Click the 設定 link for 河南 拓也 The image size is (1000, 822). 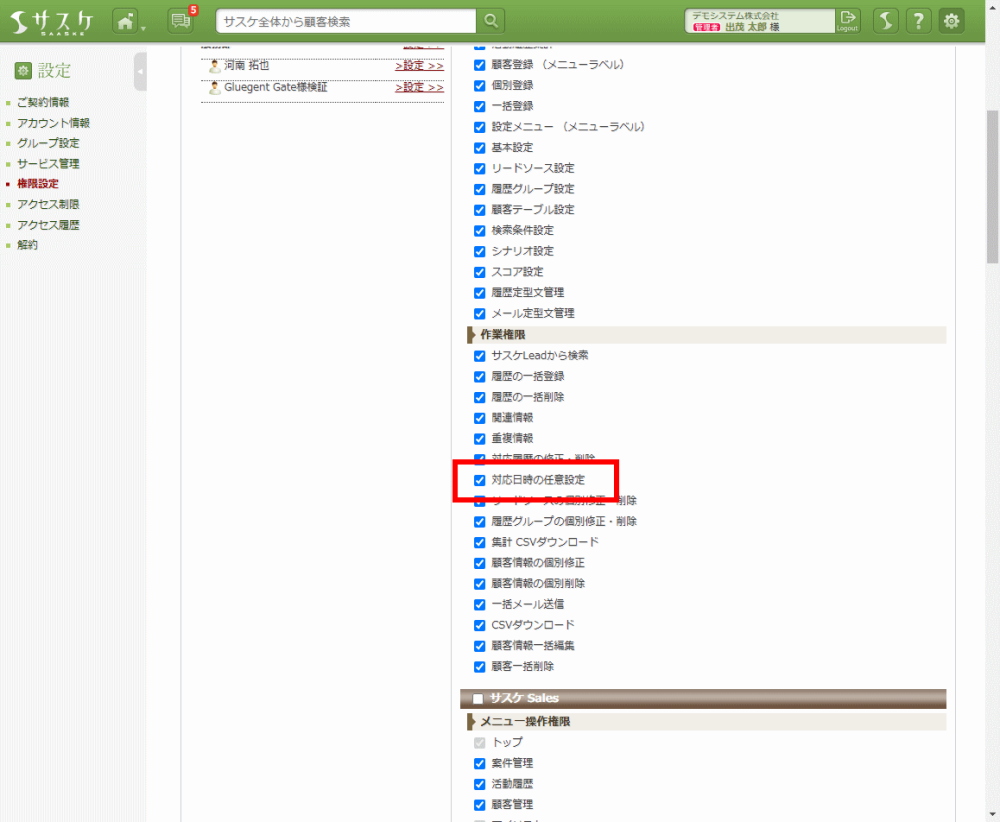pyautogui.click(x=419, y=66)
